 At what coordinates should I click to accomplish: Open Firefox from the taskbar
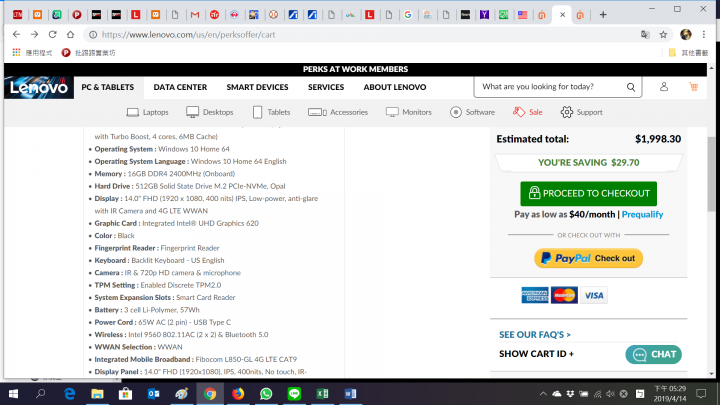pyautogui.click(x=238, y=394)
